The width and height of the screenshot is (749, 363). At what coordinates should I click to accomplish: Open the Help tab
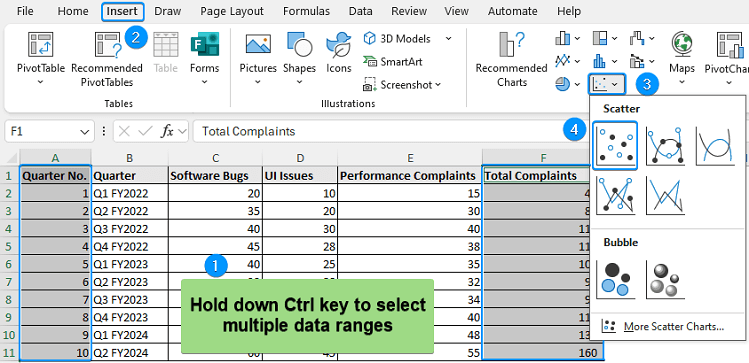click(x=569, y=11)
